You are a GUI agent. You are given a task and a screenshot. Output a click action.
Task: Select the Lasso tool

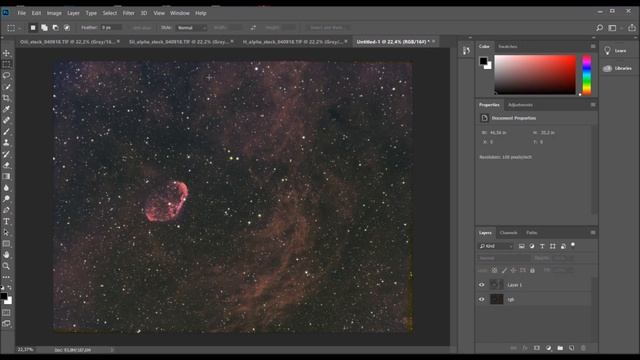click(x=7, y=76)
